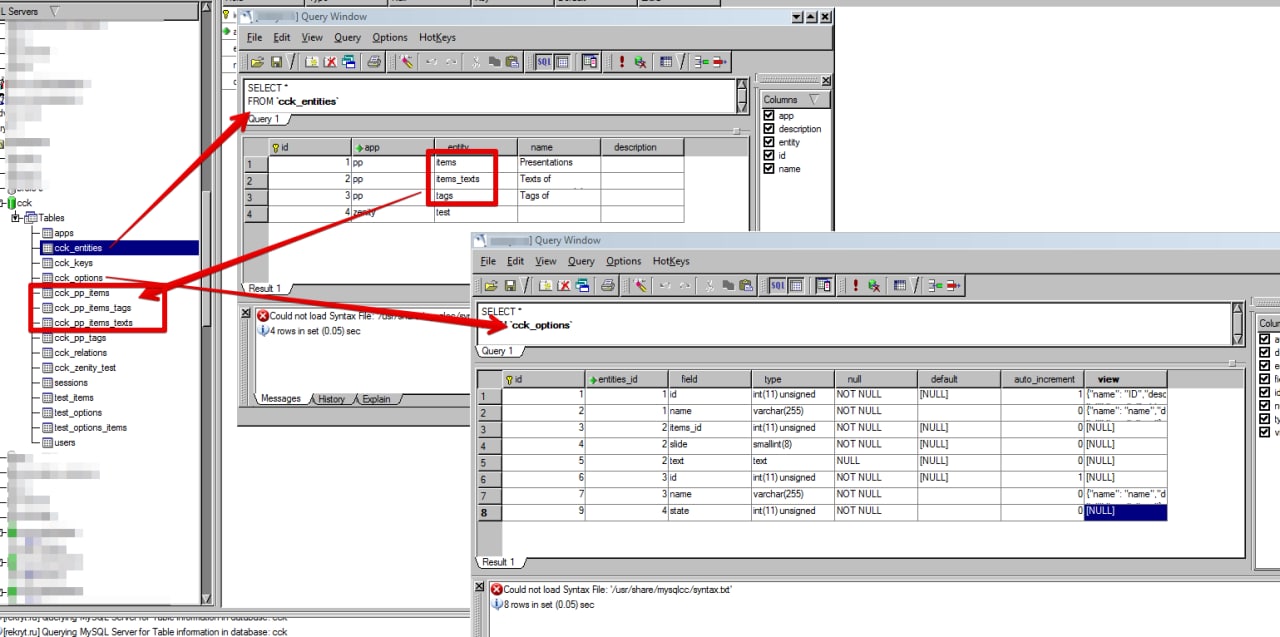Select cck_options table in the tree
The image size is (1280, 637).
(x=78, y=278)
